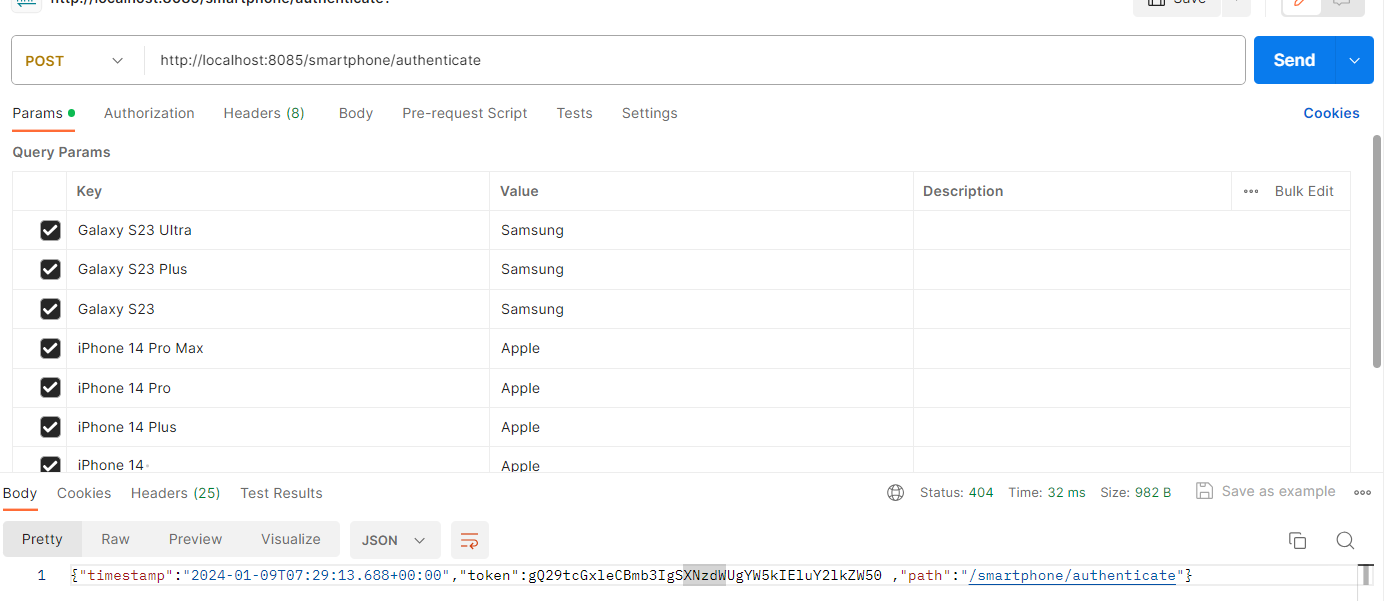
Task: Switch to Preview response view
Action: pyautogui.click(x=195, y=539)
